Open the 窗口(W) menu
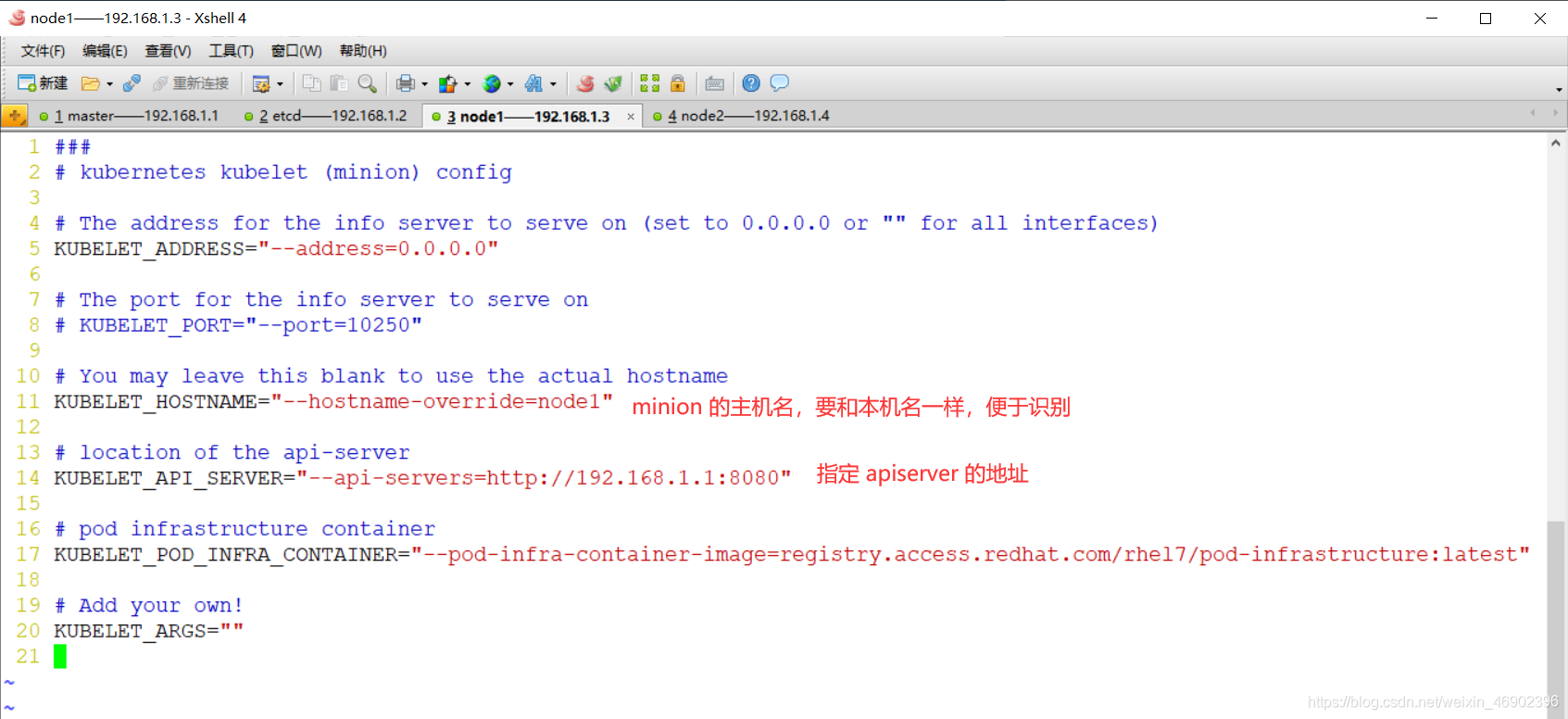1568x719 pixels. pyautogui.click(x=296, y=51)
